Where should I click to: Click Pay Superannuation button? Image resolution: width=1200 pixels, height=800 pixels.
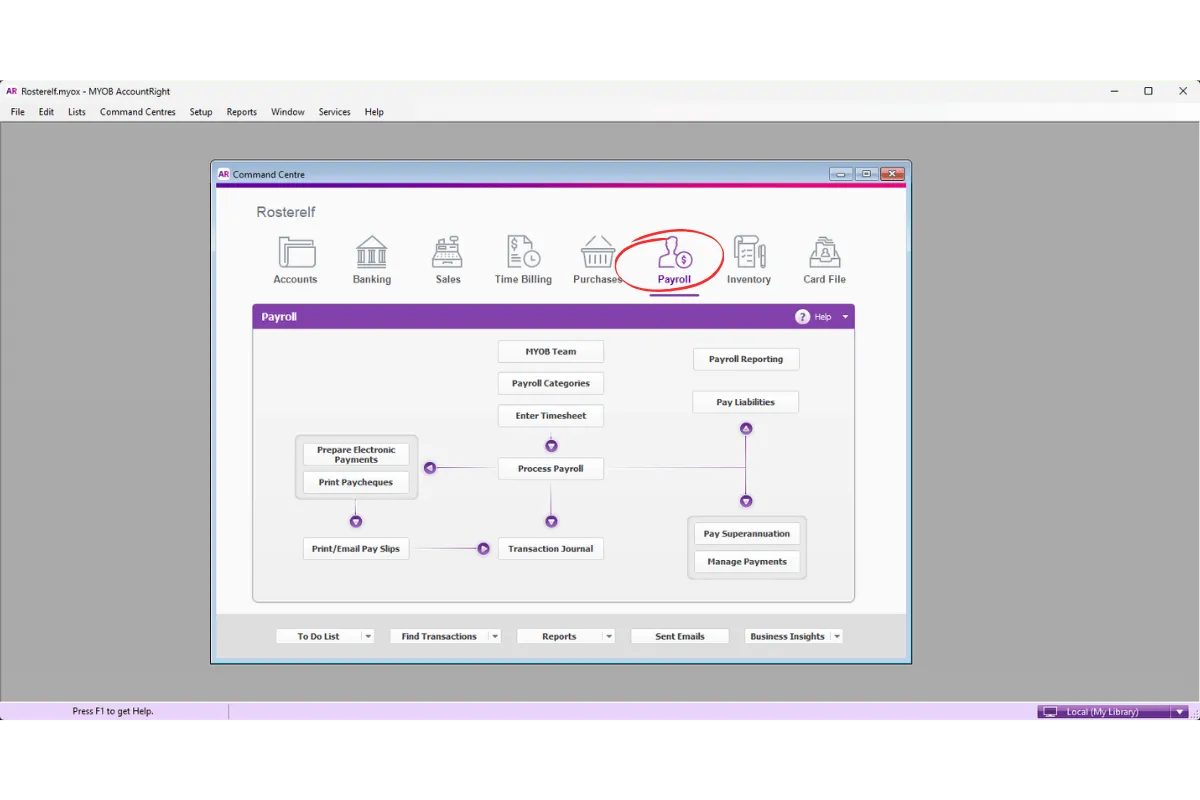point(747,534)
